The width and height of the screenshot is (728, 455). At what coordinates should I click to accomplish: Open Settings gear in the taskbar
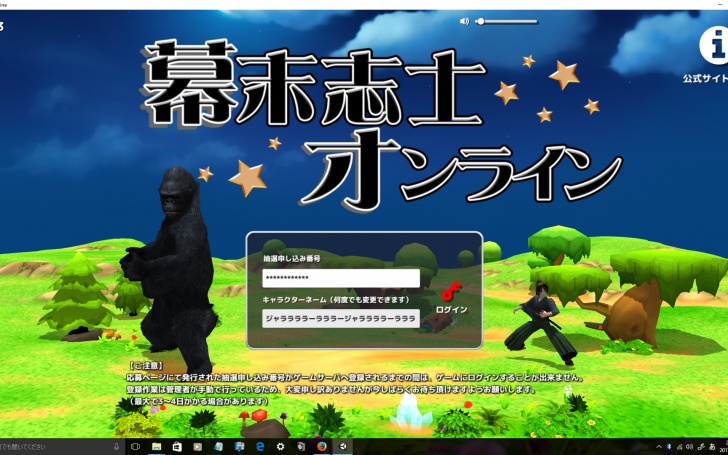tap(280, 447)
